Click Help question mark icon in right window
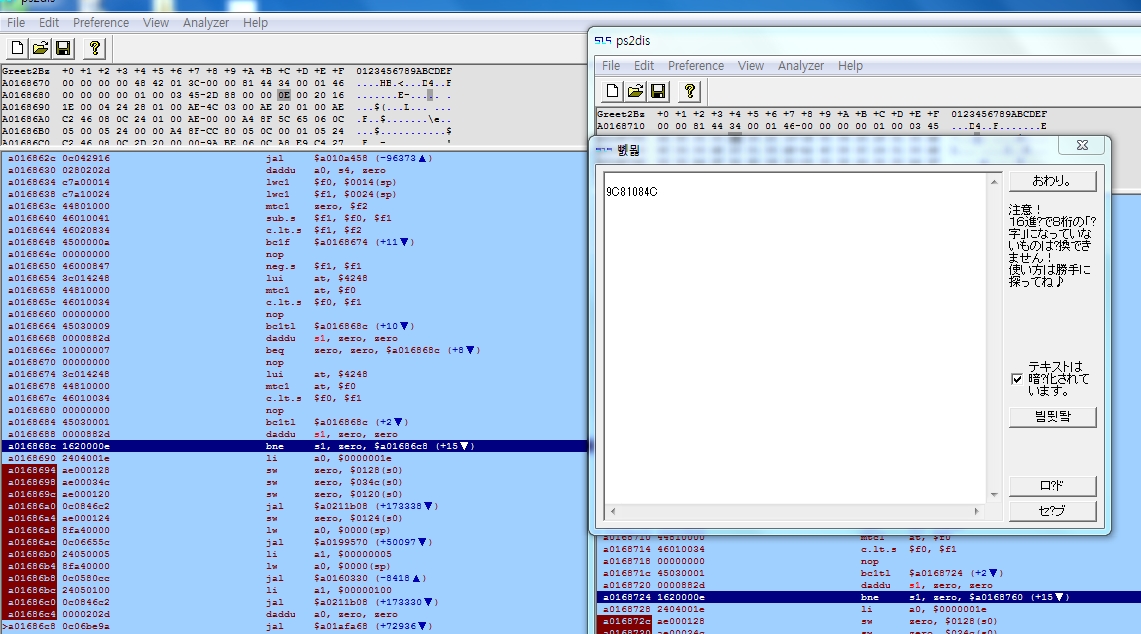 tap(690, 91)
